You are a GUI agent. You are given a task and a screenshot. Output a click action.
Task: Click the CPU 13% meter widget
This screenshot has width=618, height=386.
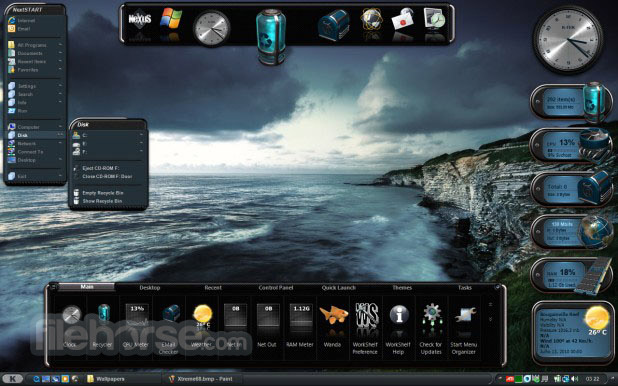[571, 146]
